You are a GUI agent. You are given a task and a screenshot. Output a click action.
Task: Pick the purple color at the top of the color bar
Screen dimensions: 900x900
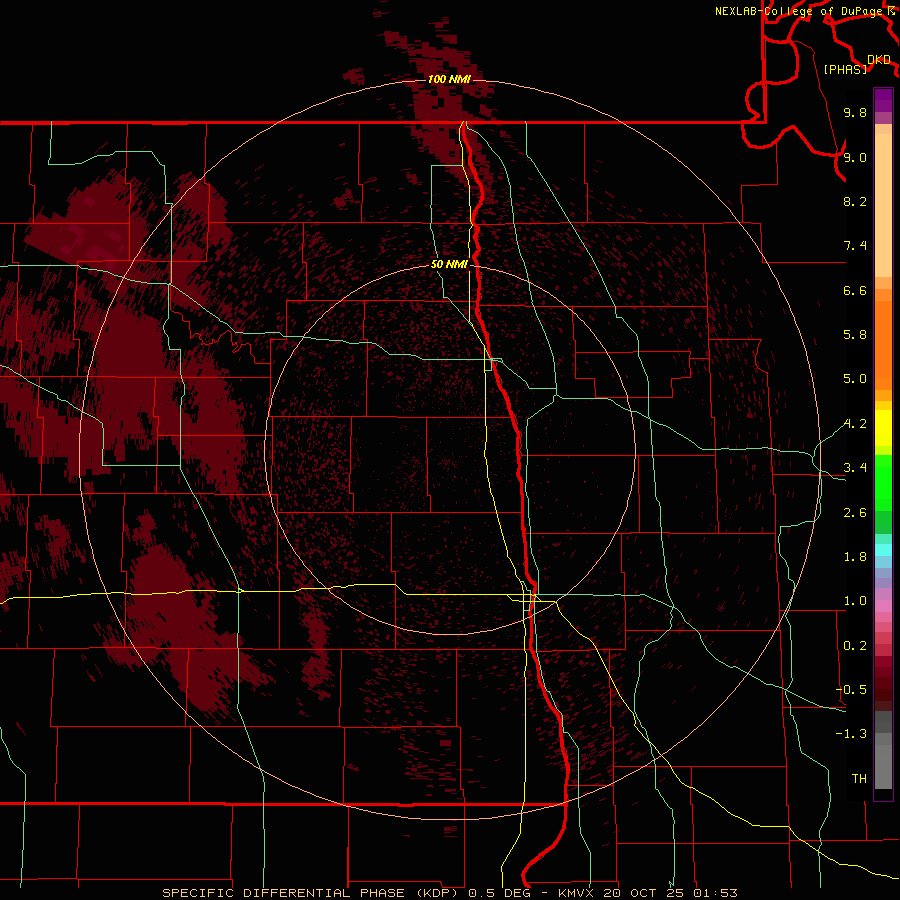coord(883,99)
